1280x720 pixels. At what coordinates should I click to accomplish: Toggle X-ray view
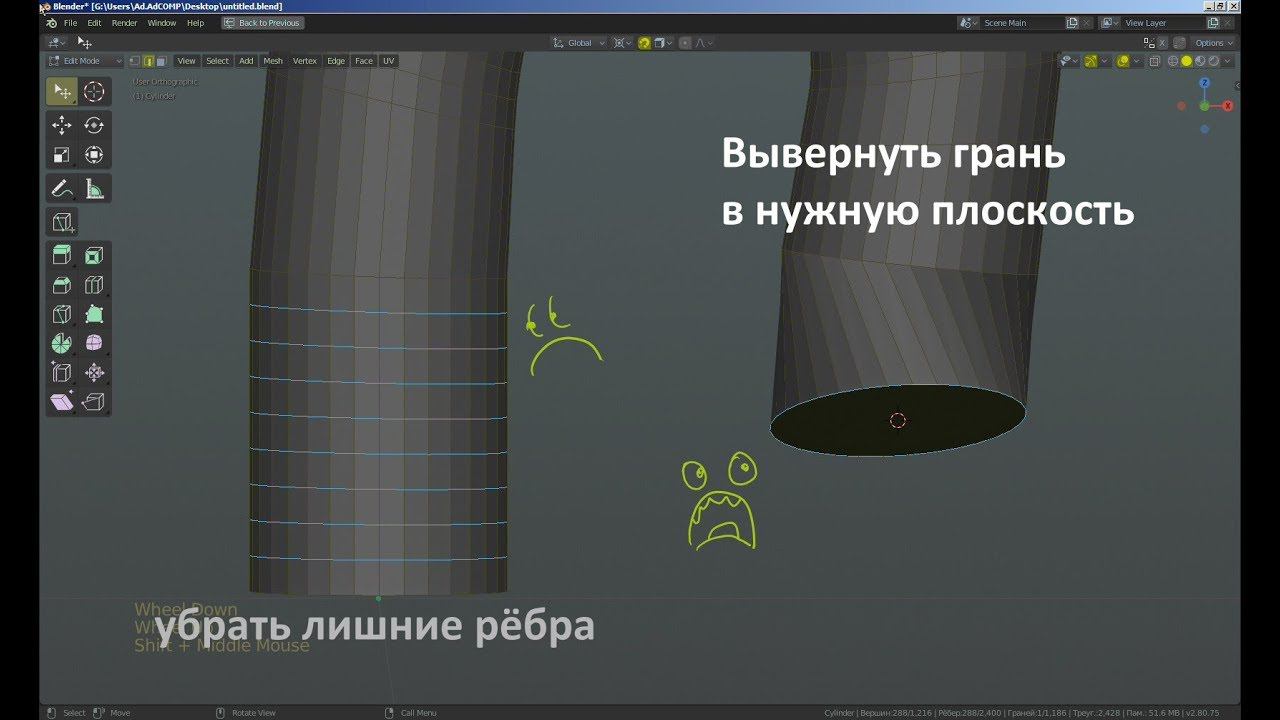1154,61
